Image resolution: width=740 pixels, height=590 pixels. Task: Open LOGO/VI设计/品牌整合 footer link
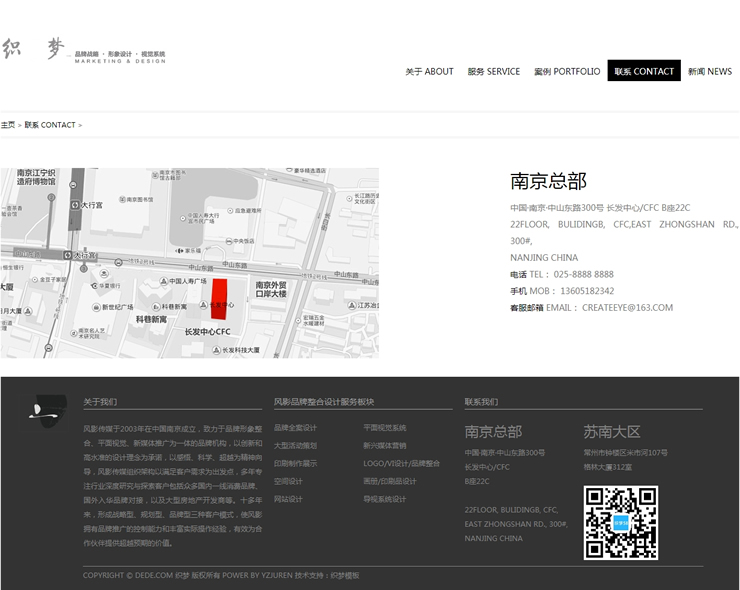(401, 463)
